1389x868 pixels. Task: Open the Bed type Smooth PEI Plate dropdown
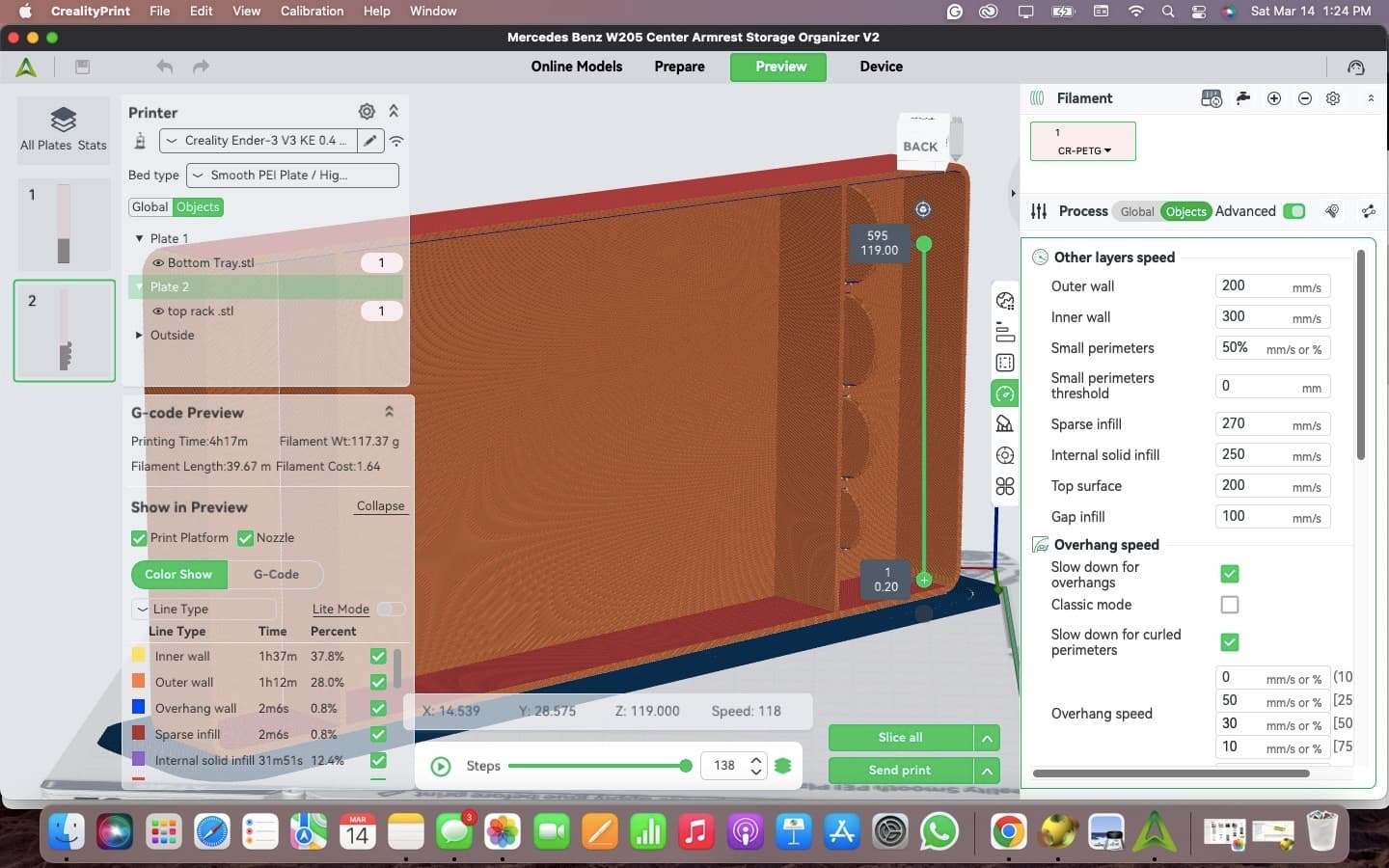(x=292, y=176)
